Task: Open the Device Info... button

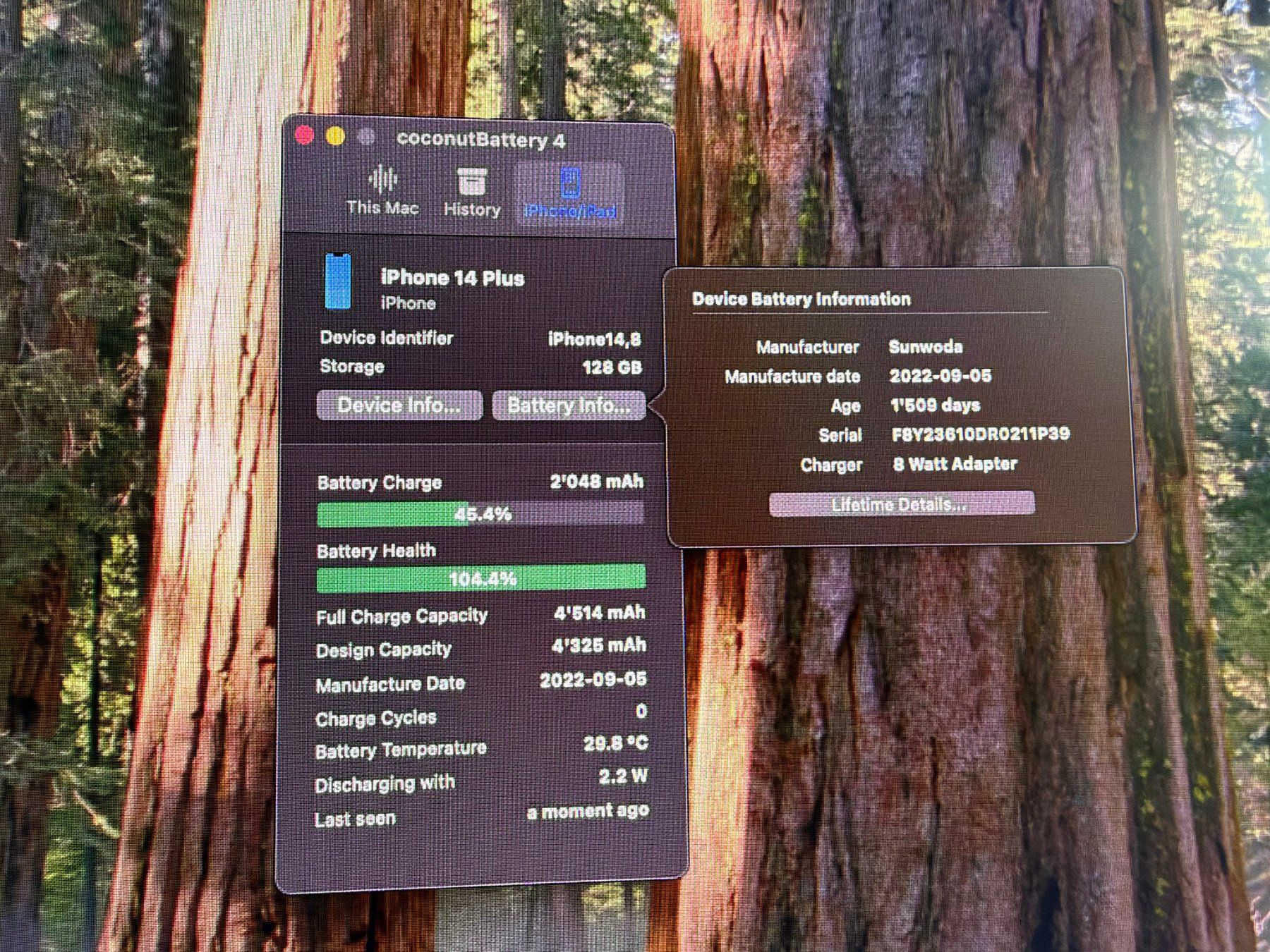Action: tap(399, 405)
